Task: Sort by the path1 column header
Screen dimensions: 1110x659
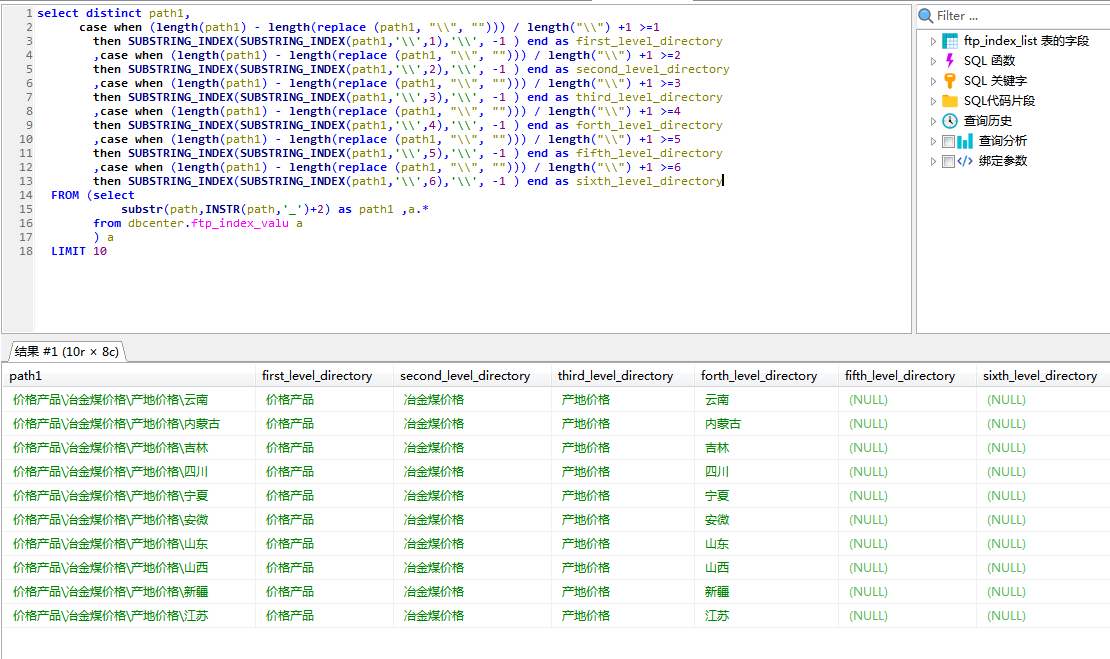Action: [x=128, y=376]
